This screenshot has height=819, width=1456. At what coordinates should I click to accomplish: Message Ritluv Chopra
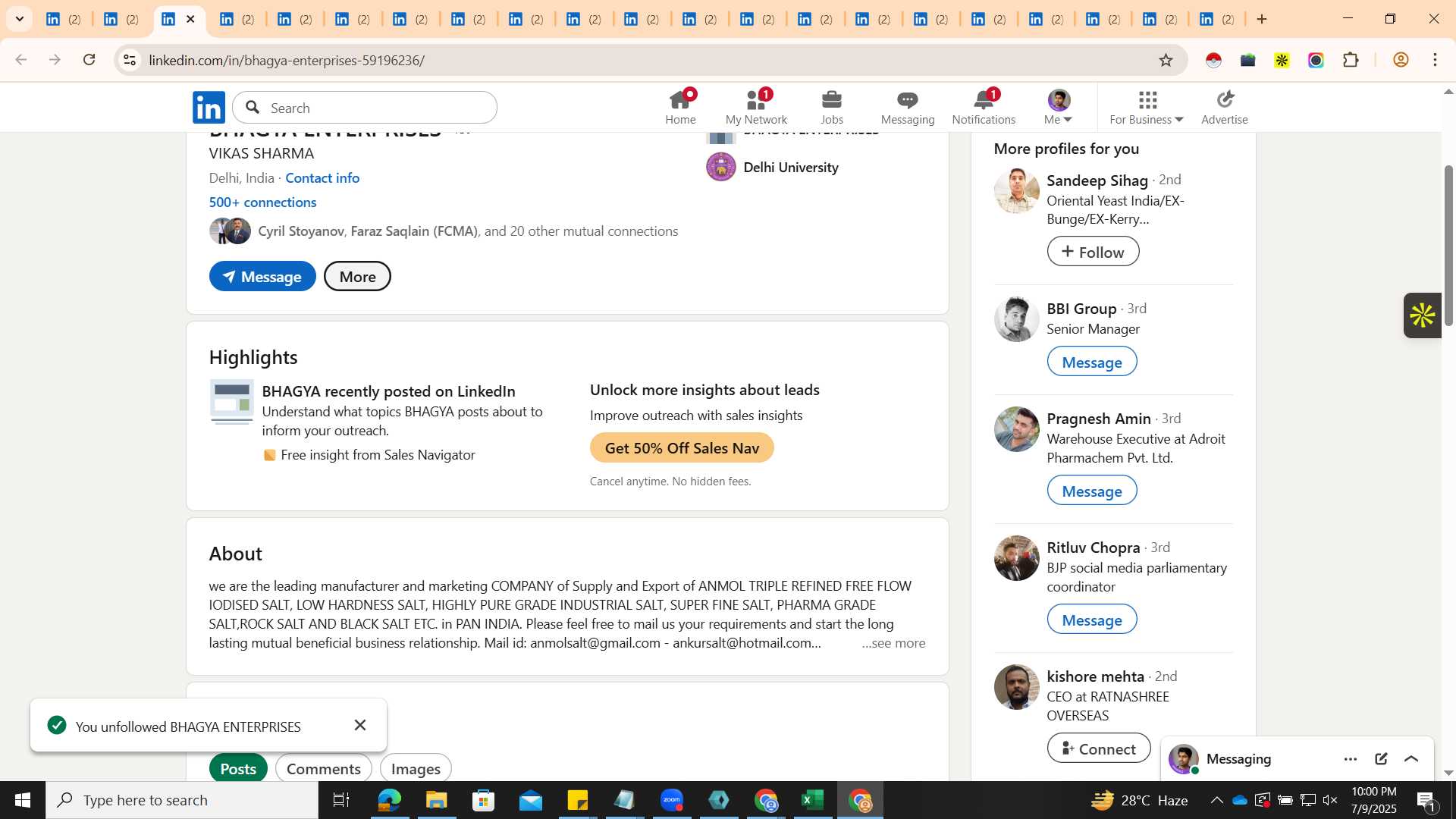[x=1091, y=620]
